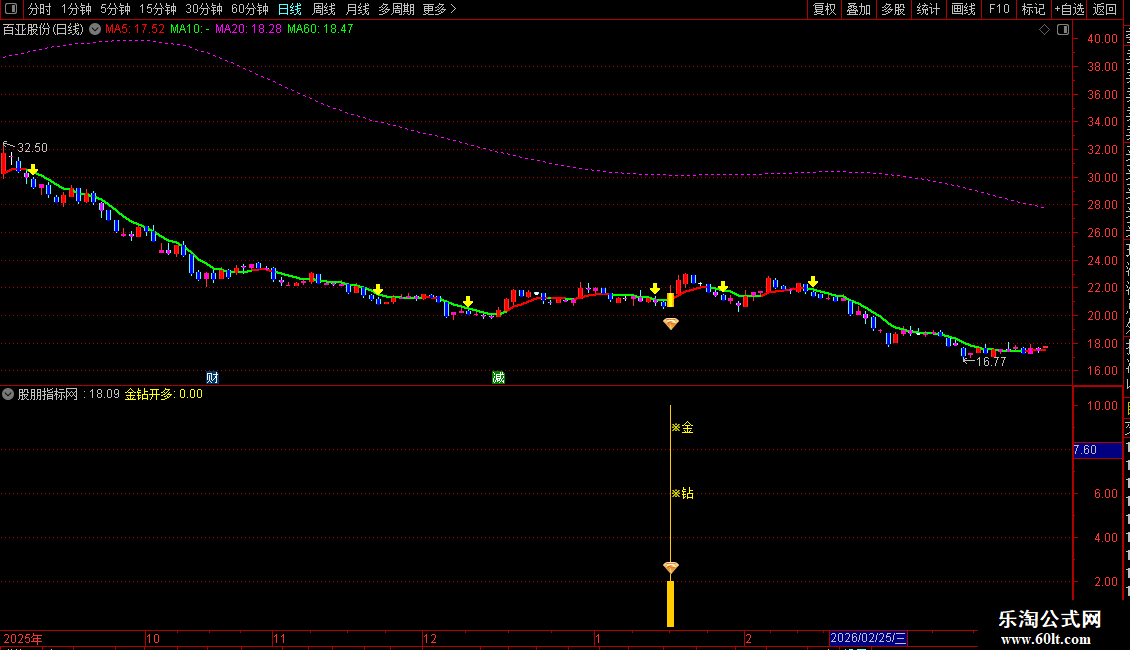Click the 返回 back button
This screenshot has height=650, width=1130.
(x=1104, y=9)
